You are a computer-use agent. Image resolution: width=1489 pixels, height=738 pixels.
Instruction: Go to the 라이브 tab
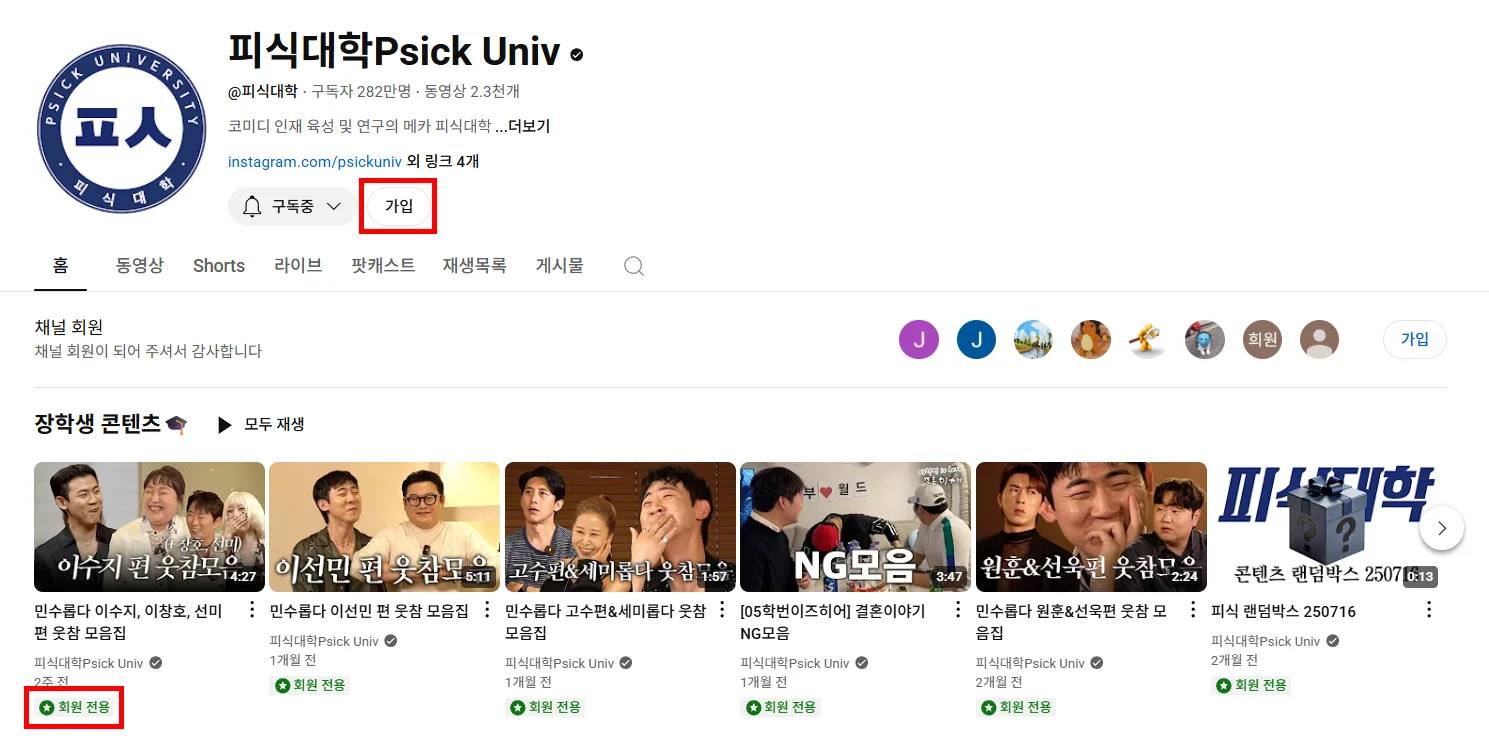coord(298,266)
